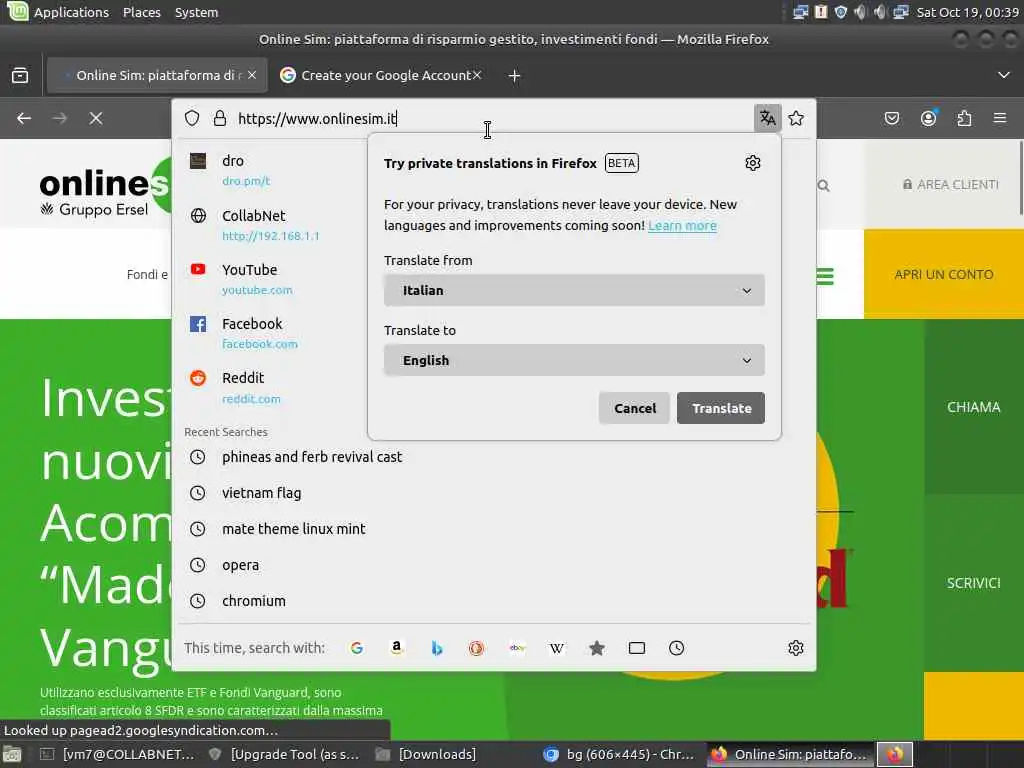Close the Online Sim tab
Viewport: 1024px width, 768px height.
coord(252,75)
